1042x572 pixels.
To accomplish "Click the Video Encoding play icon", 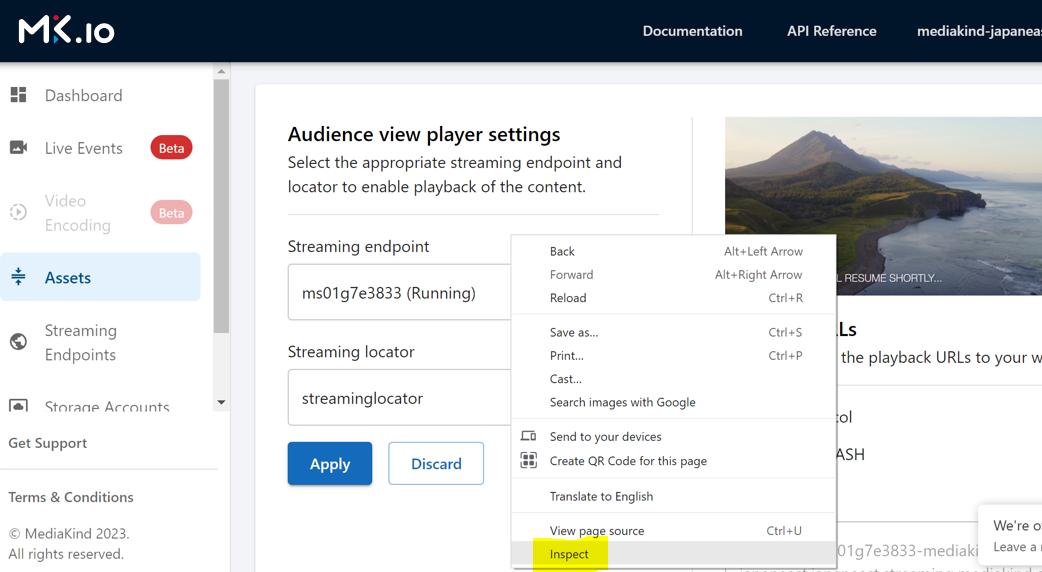I will click(x=19, y=213).
